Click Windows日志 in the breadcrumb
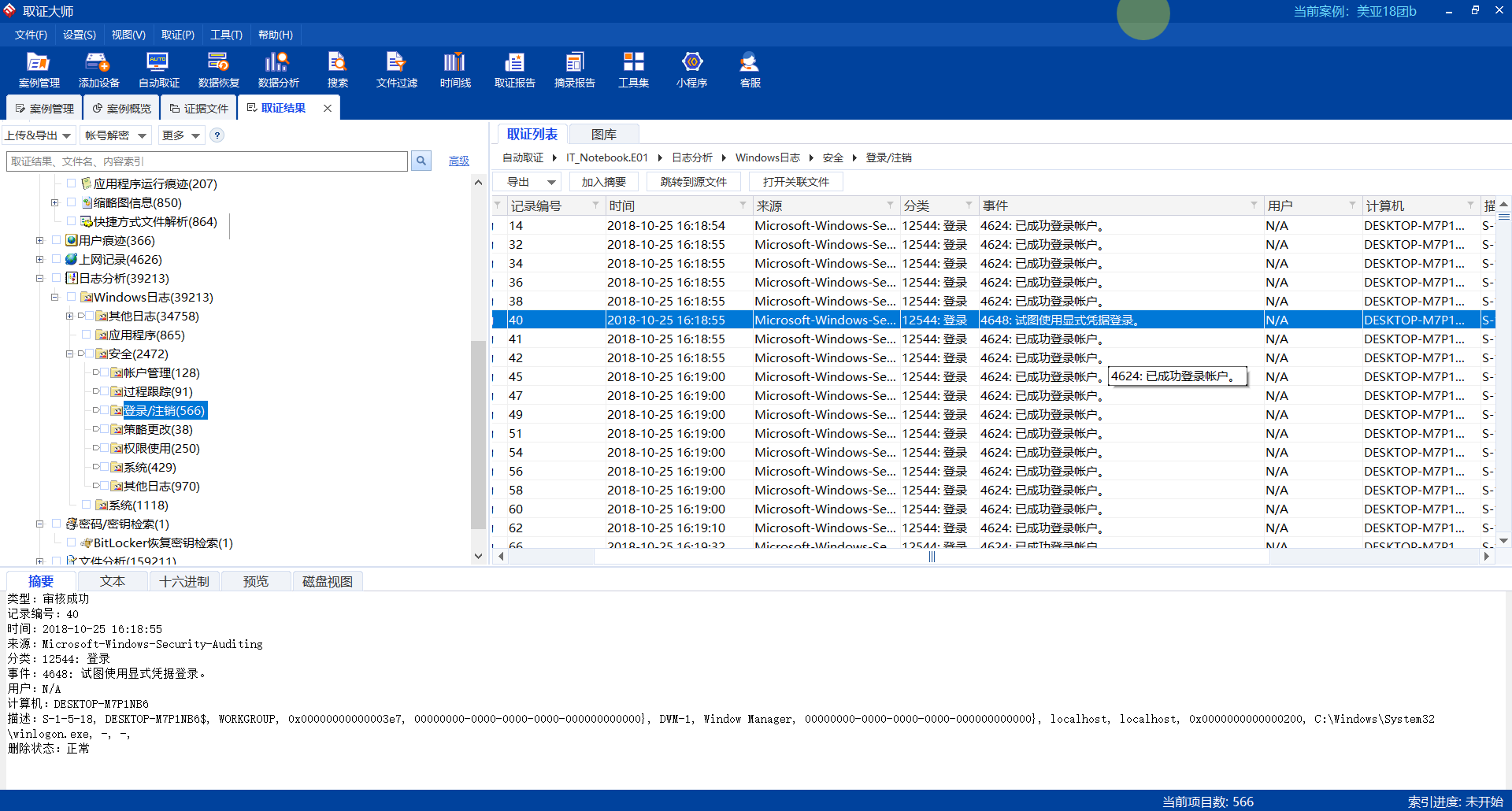Screen dimensions: 1512x811 click(767, 157)
